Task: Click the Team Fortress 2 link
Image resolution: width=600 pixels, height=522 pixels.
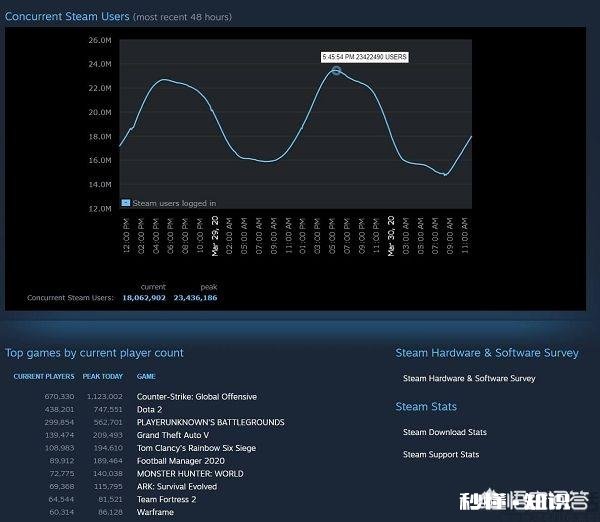Action: pos(167,499)
